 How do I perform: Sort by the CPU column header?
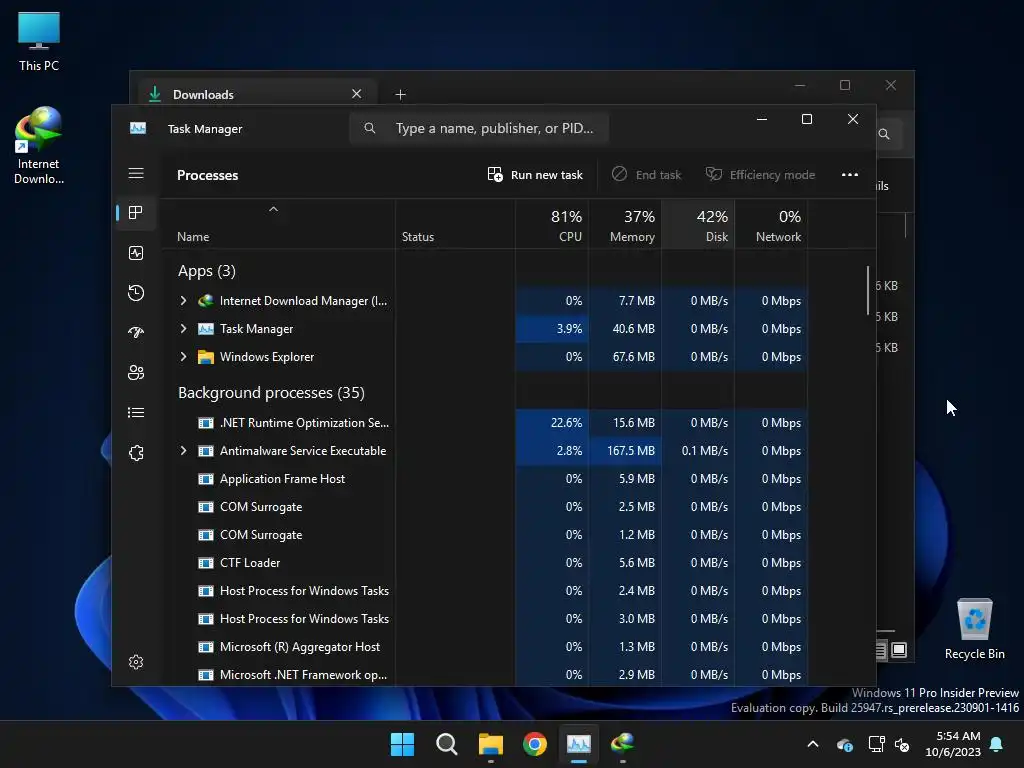point(552,225)
